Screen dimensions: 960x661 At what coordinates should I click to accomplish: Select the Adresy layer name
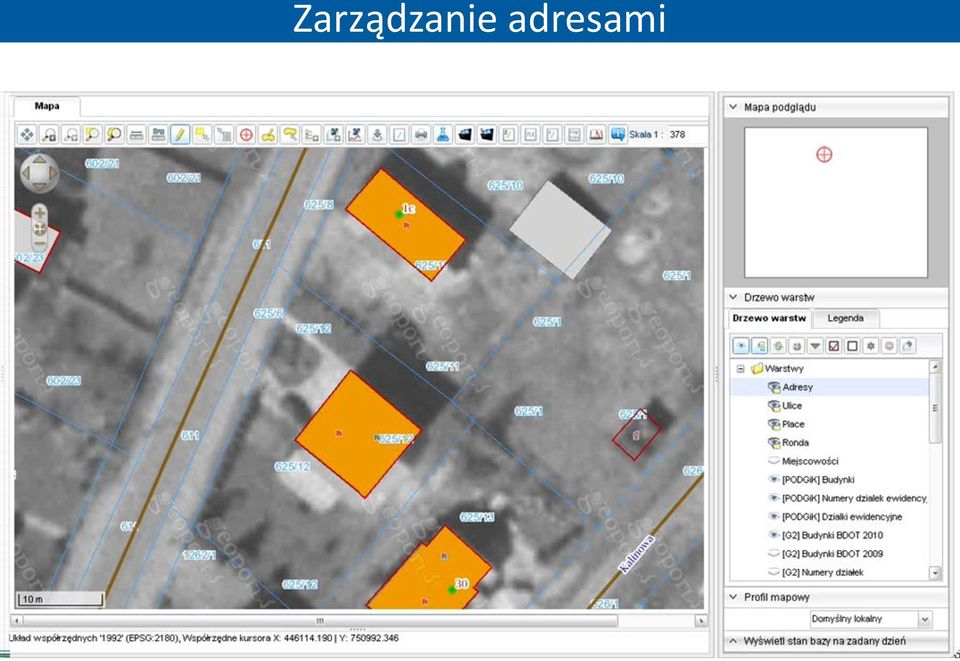pos(797,387)
